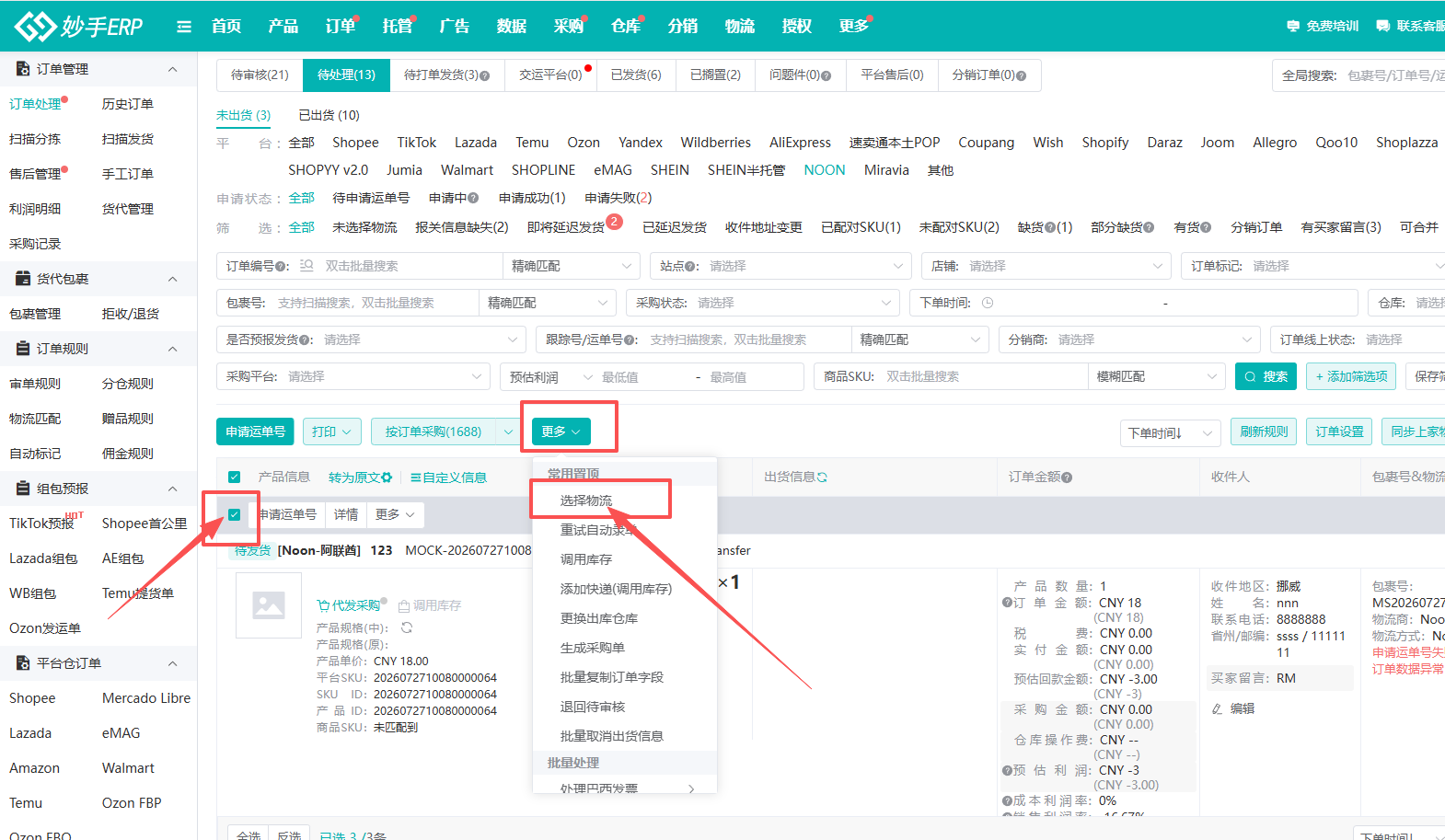Viewport: 1445px width, 840px height.
Task: Open 免费培训 training icon
Action: tap(1293, 26)
